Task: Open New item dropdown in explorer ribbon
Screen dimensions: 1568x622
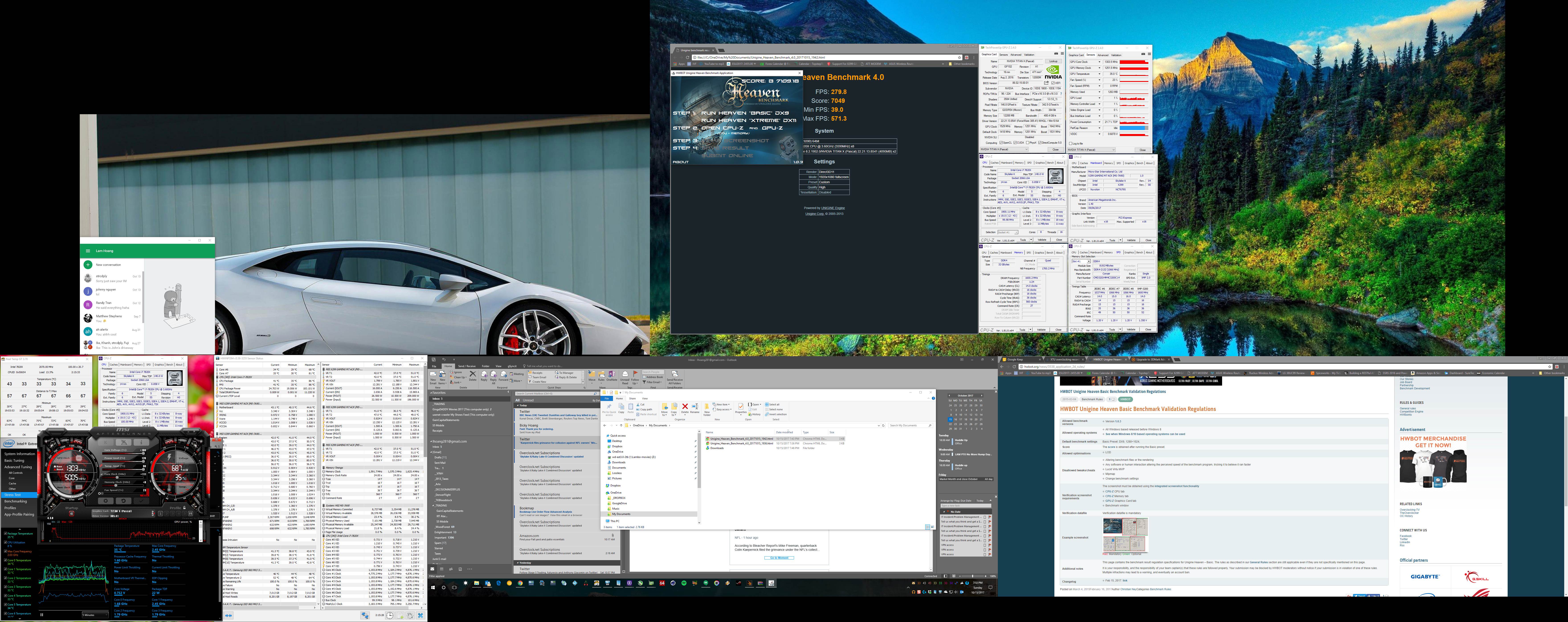Action: click(721, 405)
